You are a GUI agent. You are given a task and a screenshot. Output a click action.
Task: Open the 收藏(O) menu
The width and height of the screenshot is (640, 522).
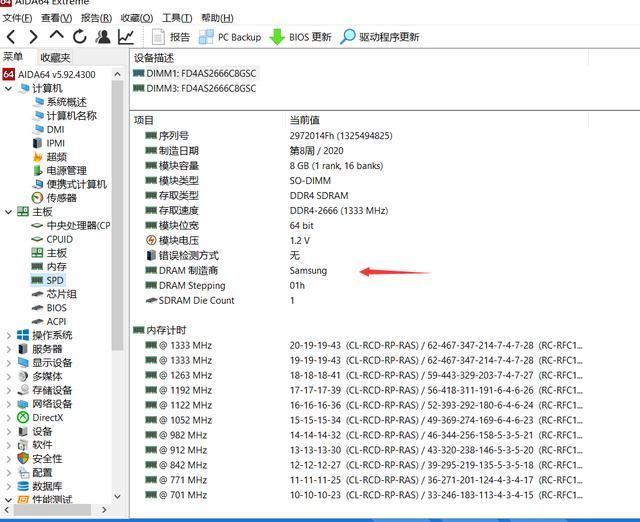[137, 18]
